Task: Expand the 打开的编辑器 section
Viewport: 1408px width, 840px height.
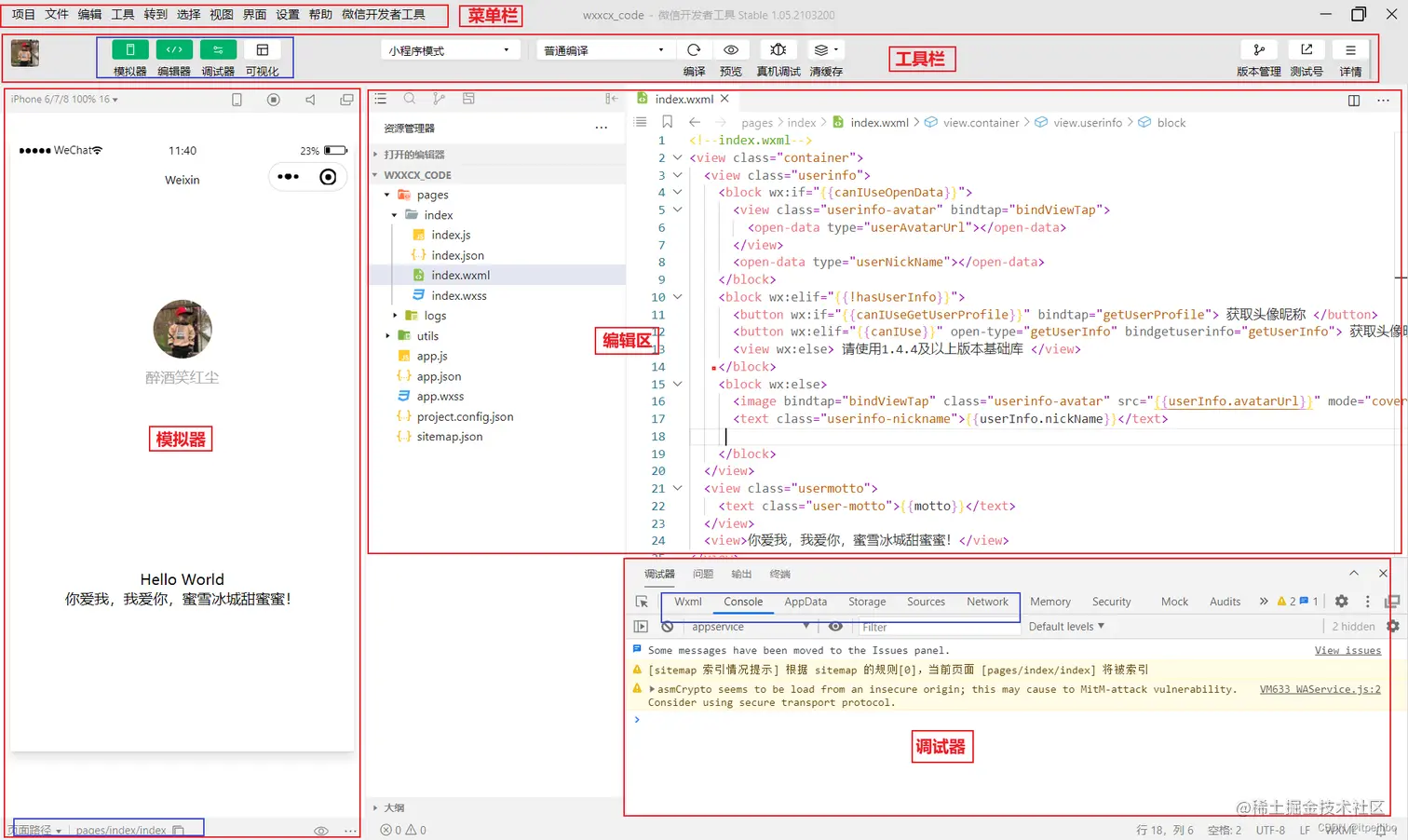Action: 498,155
